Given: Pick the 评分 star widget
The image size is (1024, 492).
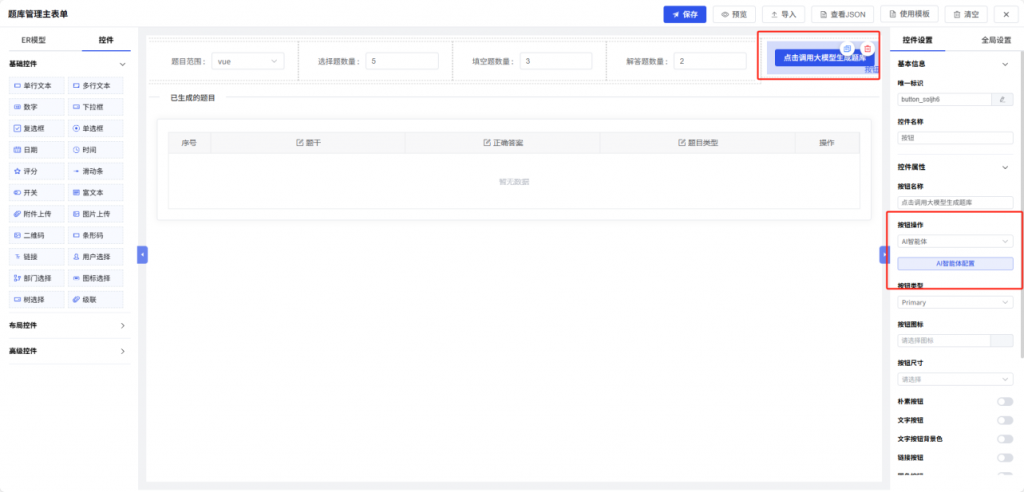Looking at the screenshot, I should 37,171.
